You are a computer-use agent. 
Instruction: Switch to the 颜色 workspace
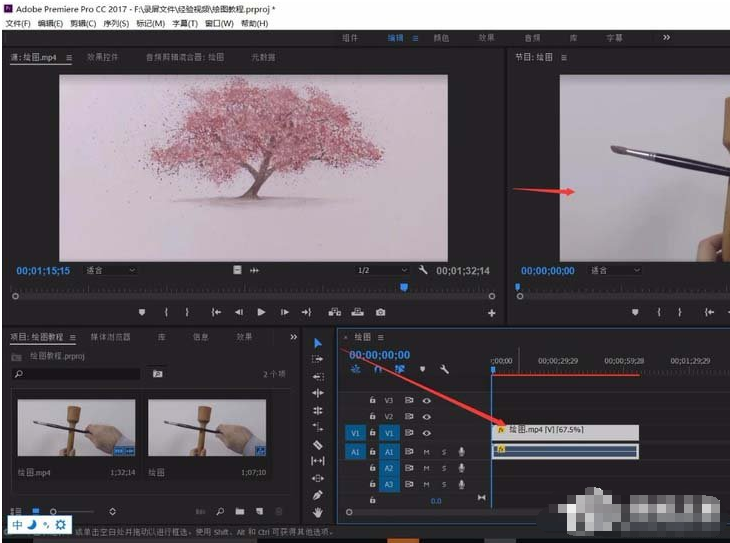pos(441,38)
